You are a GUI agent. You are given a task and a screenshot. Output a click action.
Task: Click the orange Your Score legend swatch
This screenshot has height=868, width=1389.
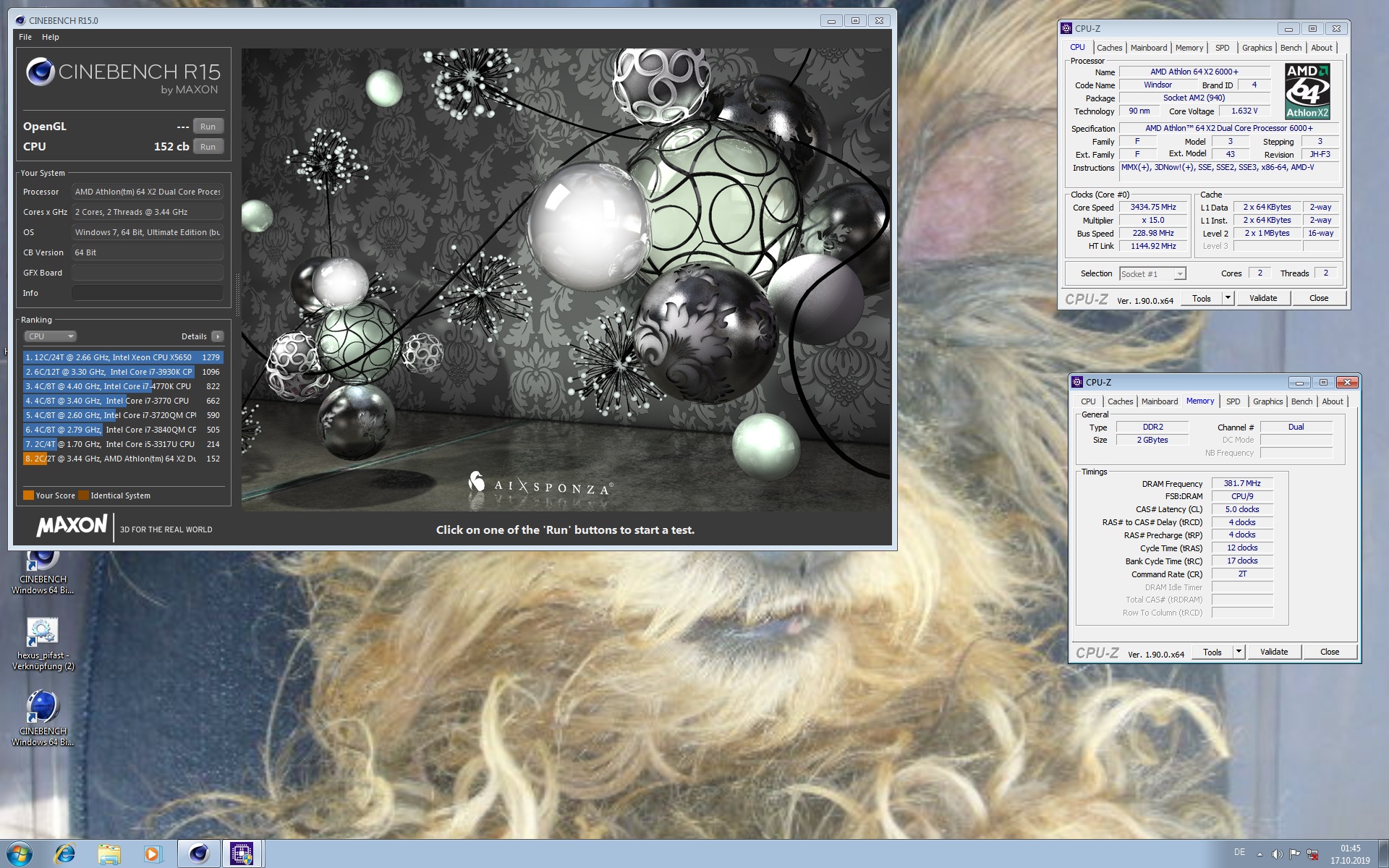[28, 495]
